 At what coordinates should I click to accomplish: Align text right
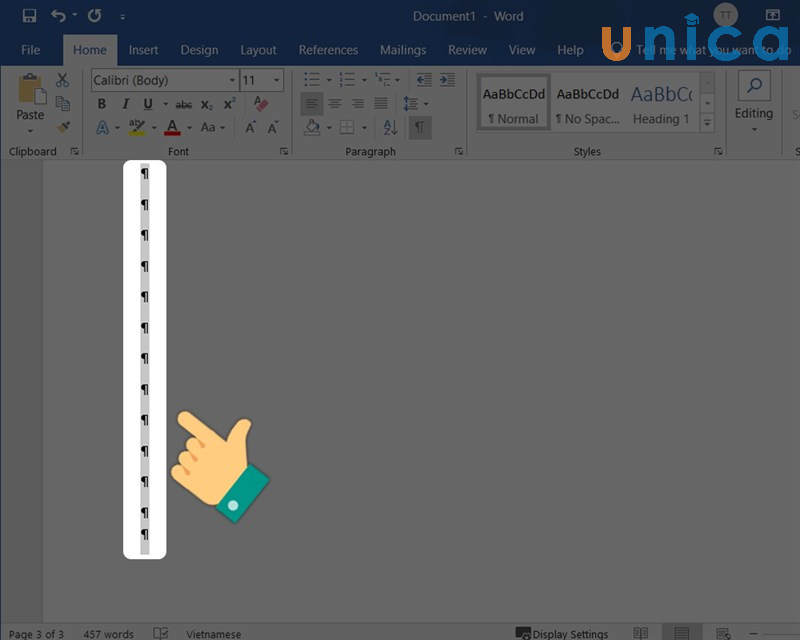pyautogui.click(x=358, y=104)
